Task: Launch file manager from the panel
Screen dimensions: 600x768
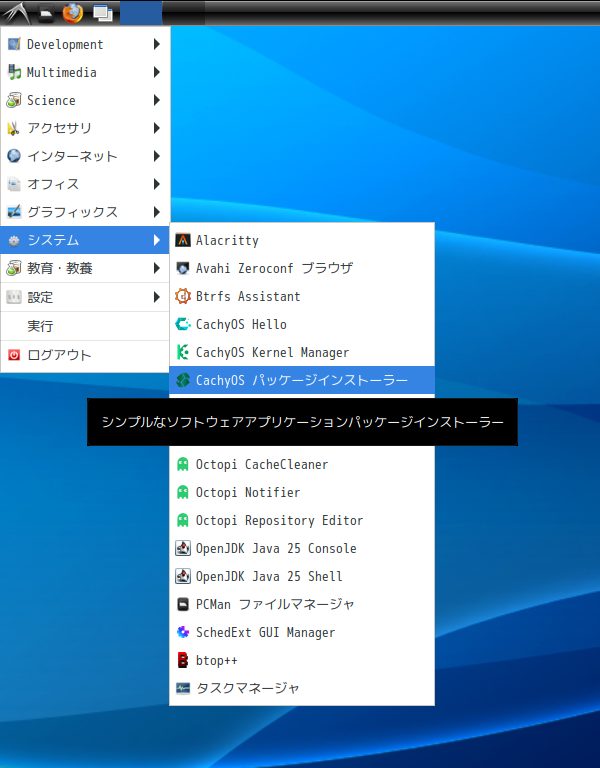Action: tap(46, 14)
